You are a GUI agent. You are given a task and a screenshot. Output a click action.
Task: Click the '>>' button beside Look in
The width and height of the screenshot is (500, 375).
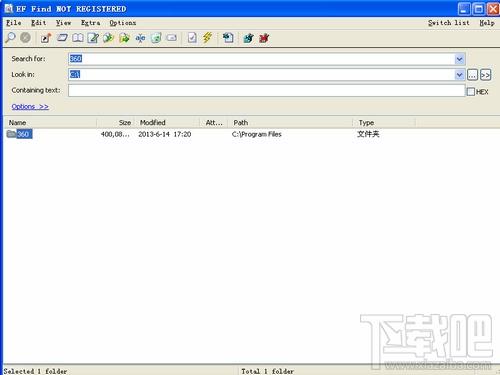pyautogui.click(x=485, y=75)
